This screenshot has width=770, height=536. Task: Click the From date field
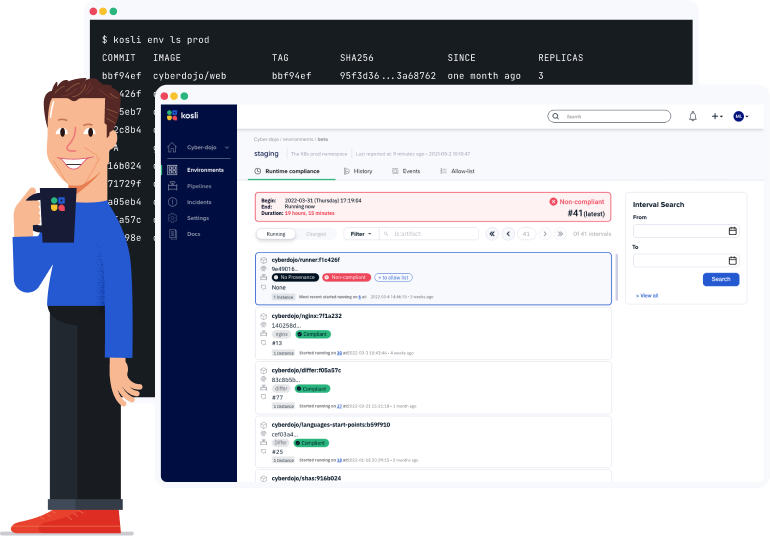click(686, 231)
